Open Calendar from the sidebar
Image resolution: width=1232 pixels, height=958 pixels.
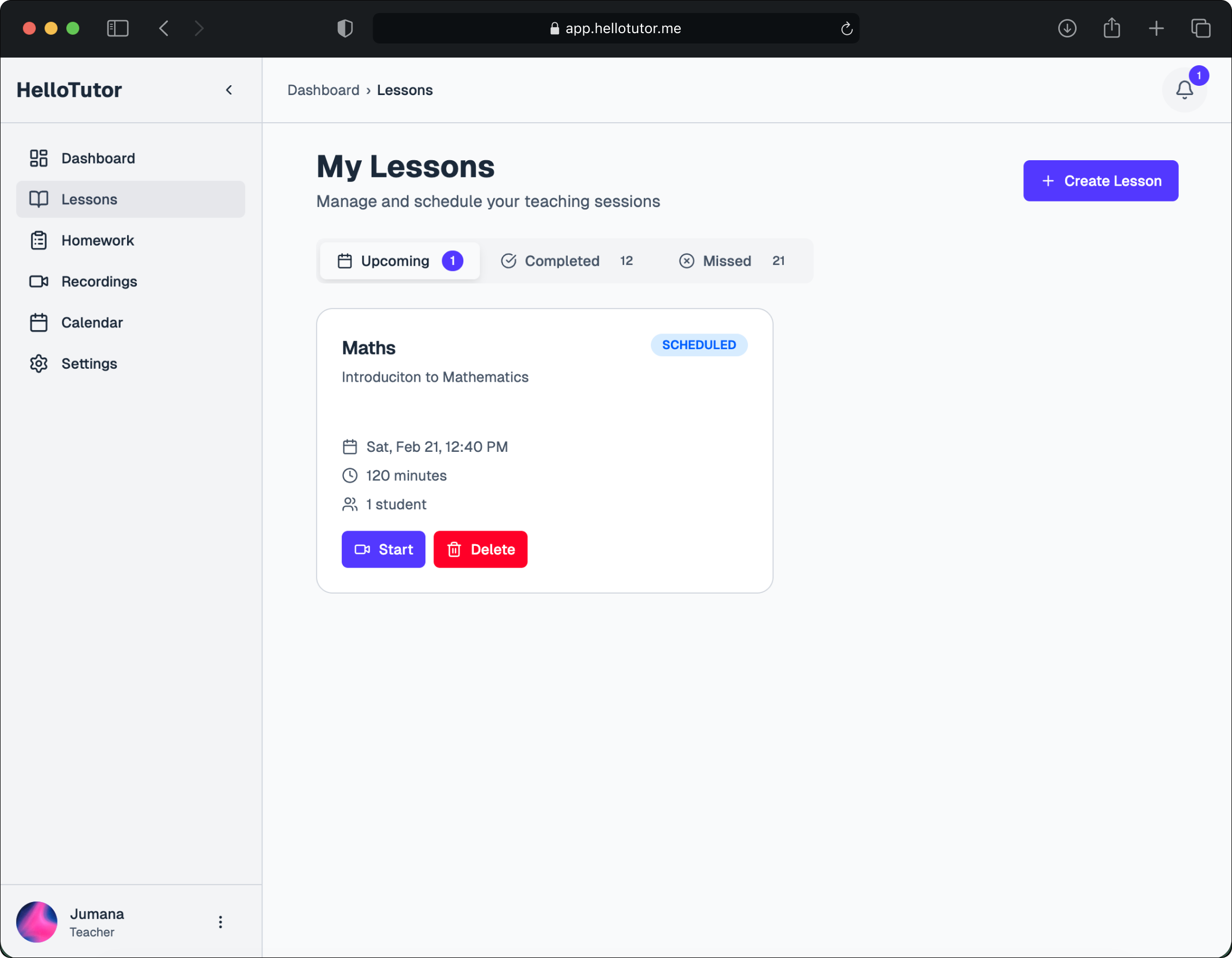[x=91, y=323]
